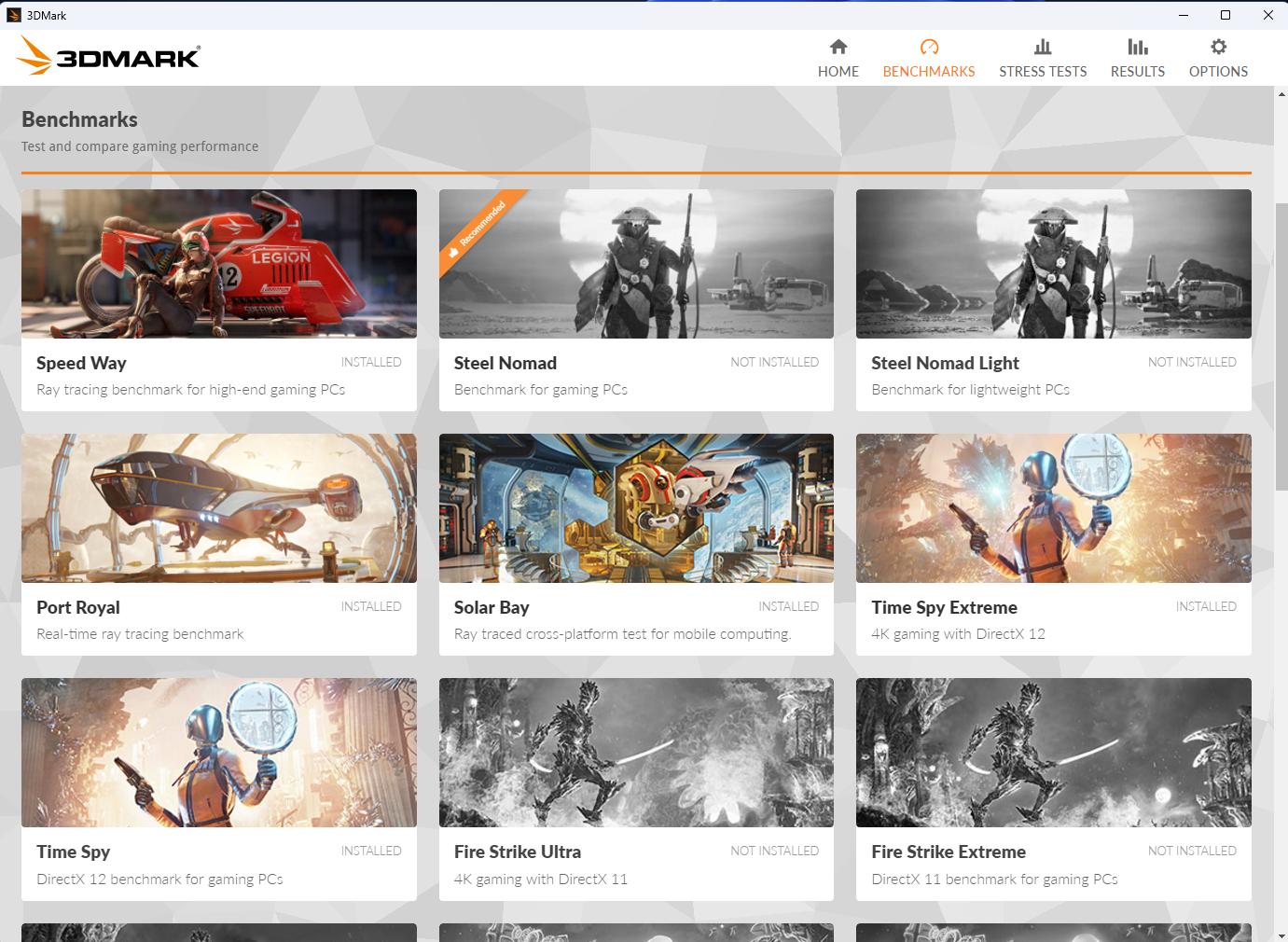Click the Steel Nomad Light title
The height and width of the screenshot is (942, 1288).
pos(945,363)
